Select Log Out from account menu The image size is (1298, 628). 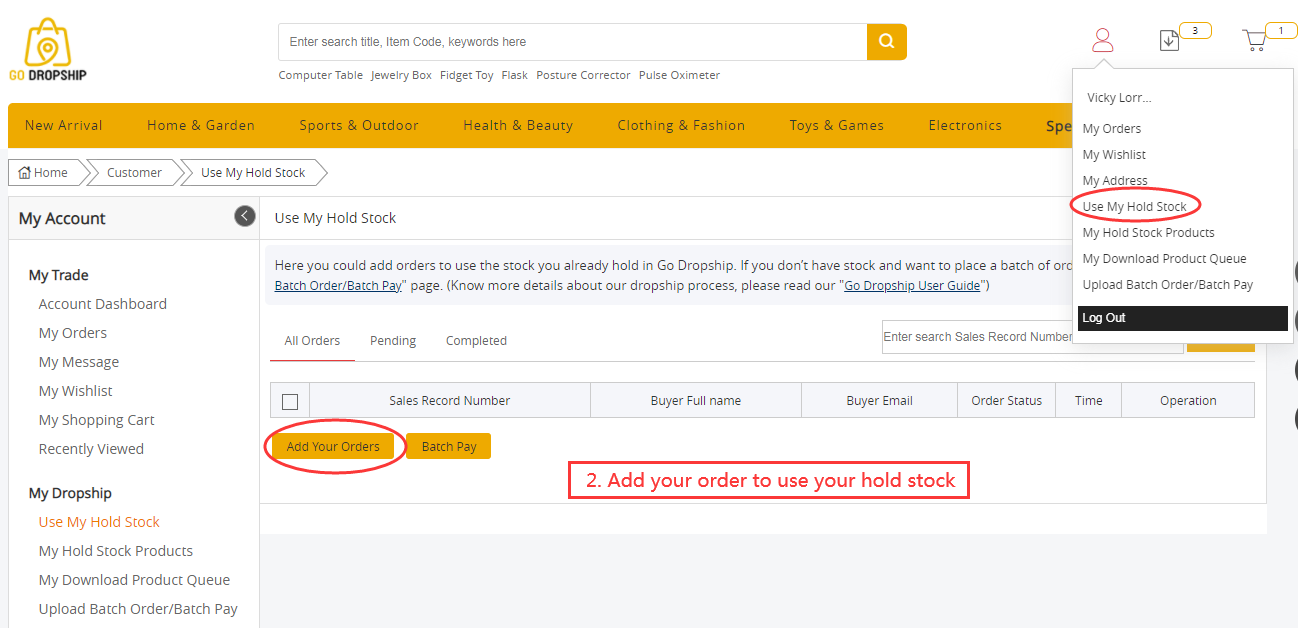[1104, 318]
